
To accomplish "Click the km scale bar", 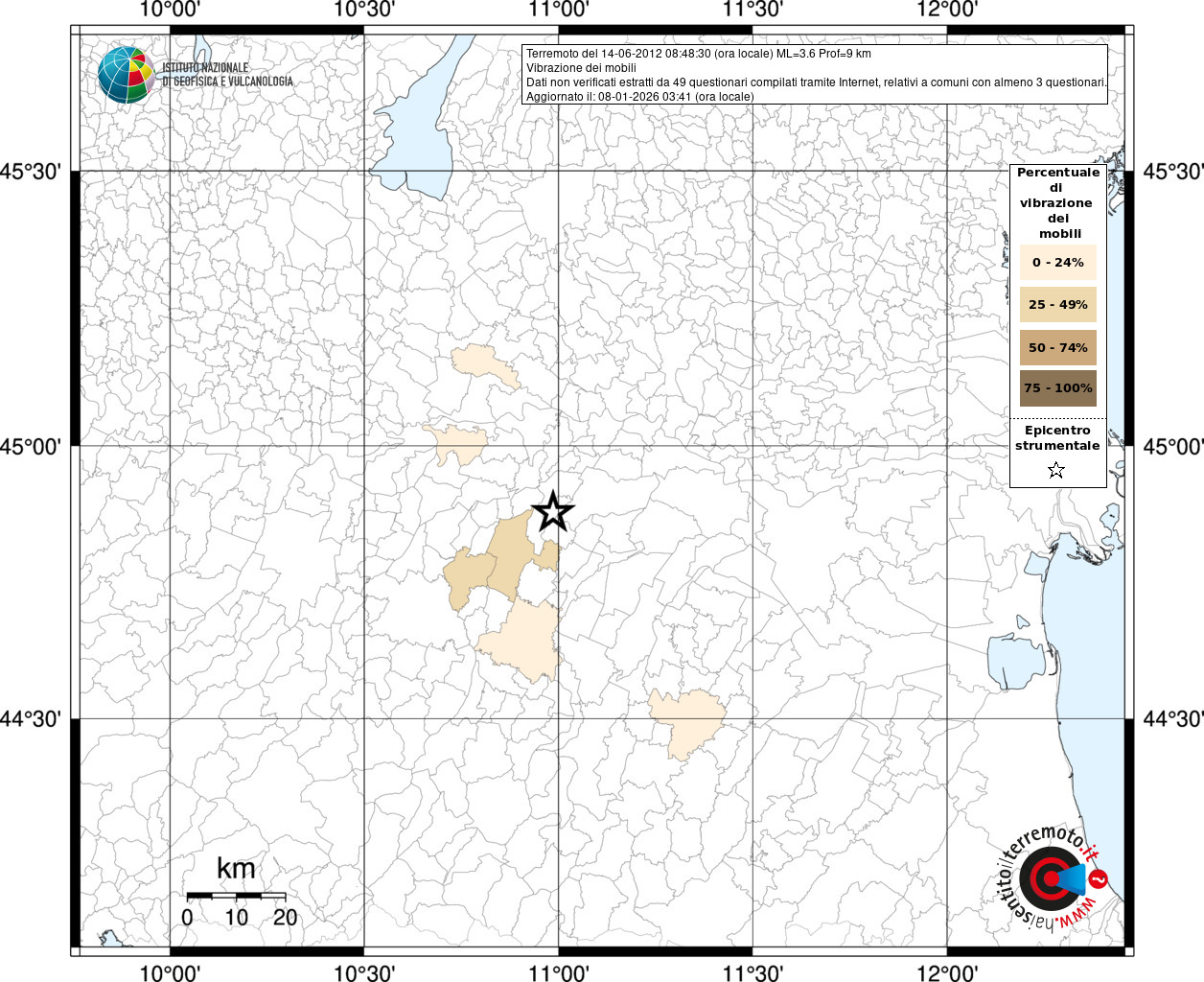I will pyautogui.click(x=236, y=896).
